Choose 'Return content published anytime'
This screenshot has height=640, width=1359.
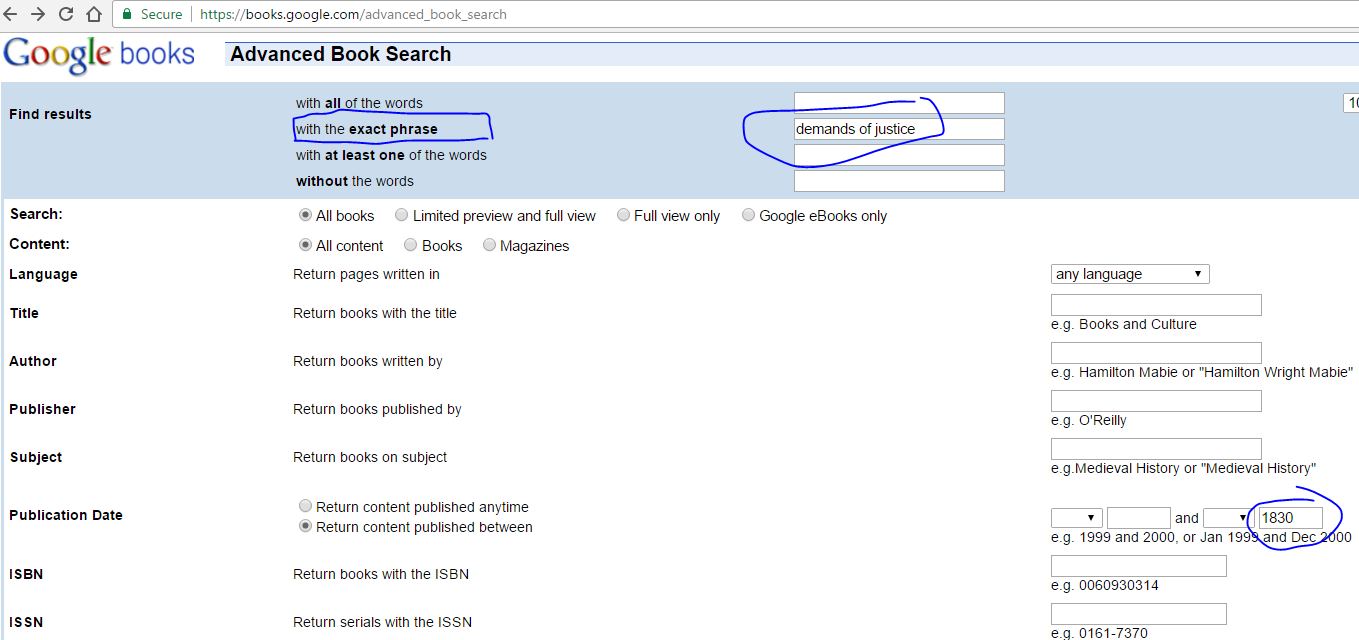[306, 506]
